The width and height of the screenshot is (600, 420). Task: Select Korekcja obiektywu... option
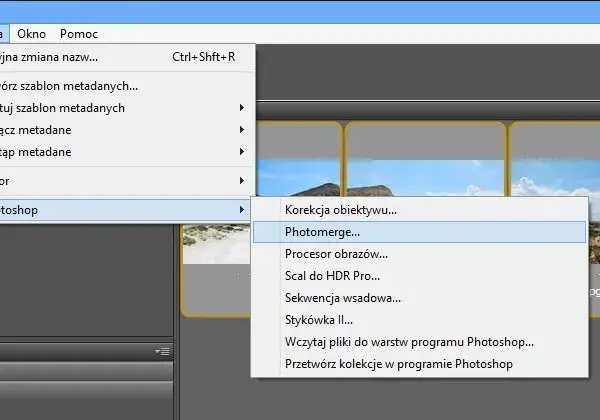click(419, 210)
